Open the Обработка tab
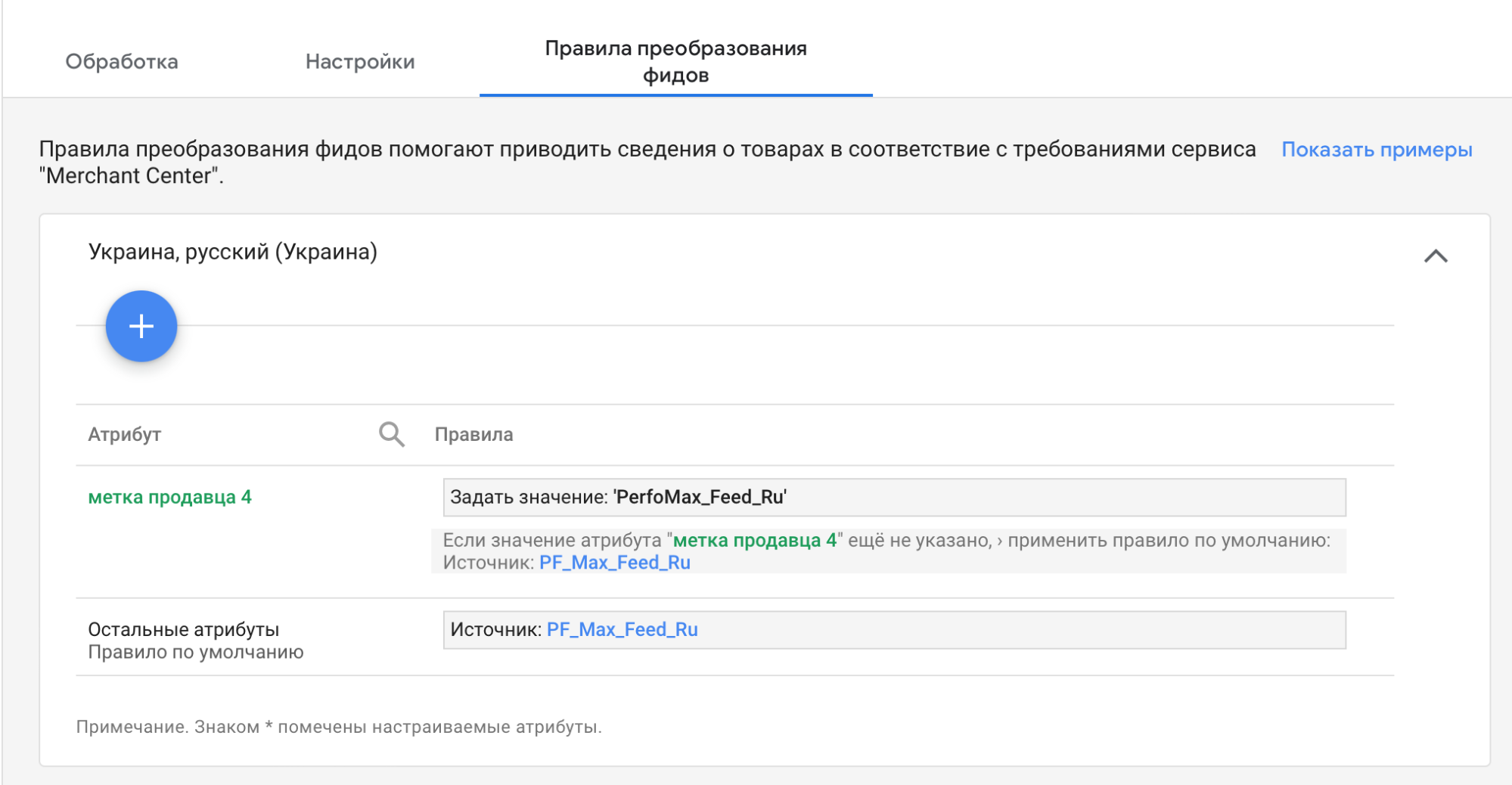 122,61
